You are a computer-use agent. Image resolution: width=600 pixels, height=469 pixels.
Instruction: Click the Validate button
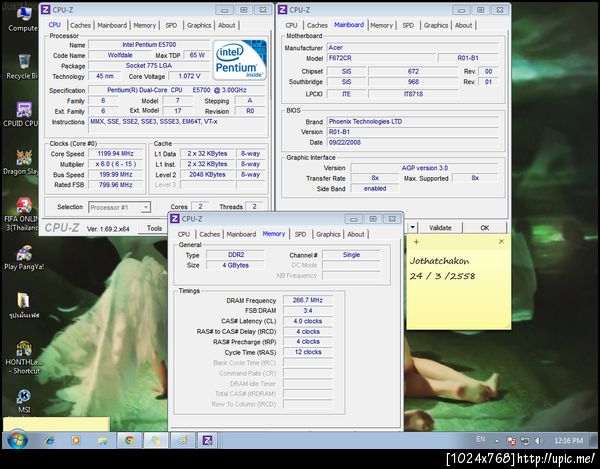[x=440, y=228]
